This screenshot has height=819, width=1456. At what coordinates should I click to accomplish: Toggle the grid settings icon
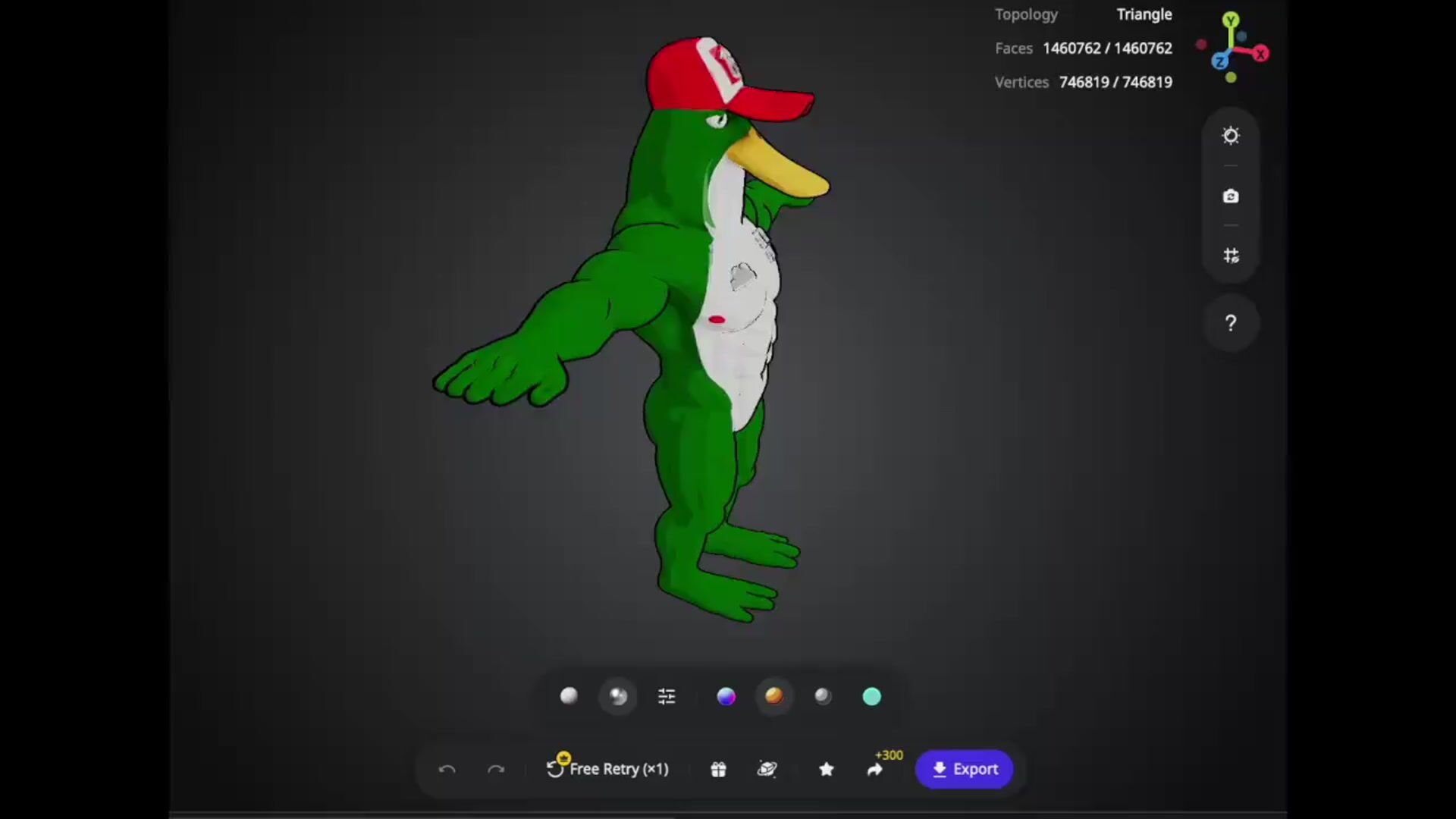coord(1231,256)
